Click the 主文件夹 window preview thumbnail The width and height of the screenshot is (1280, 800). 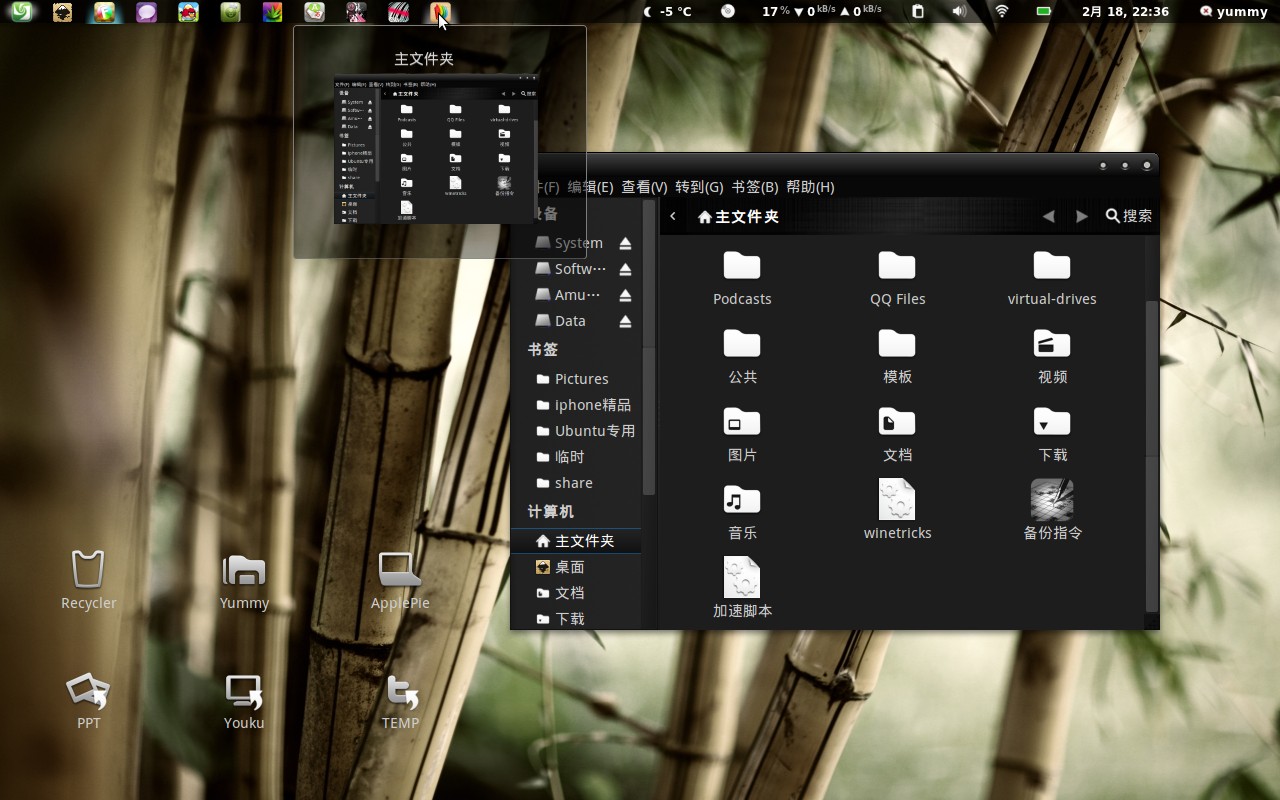[437, 149]
